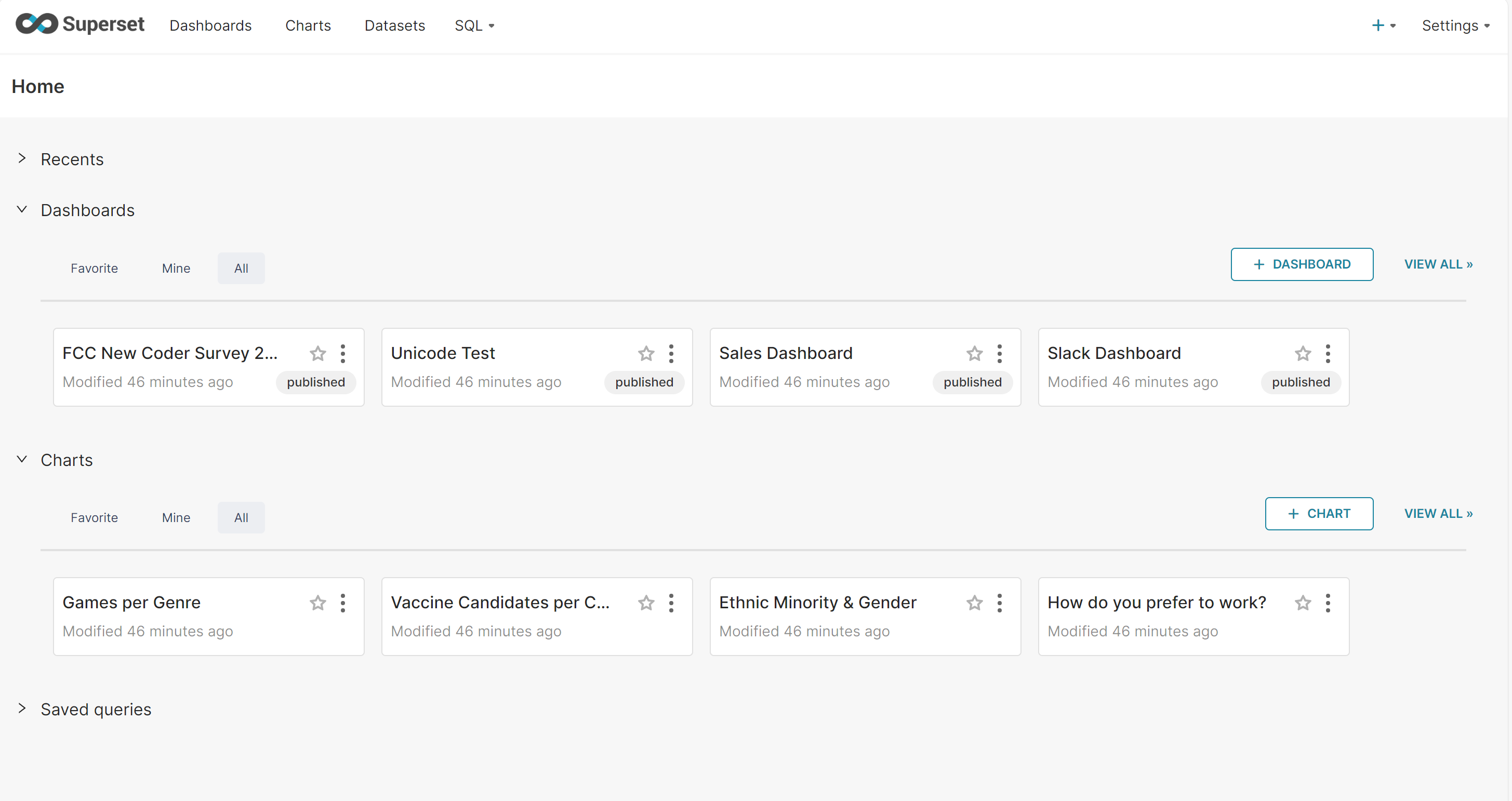Favorite the Sales Dashboard with star

tap(974, 353)
